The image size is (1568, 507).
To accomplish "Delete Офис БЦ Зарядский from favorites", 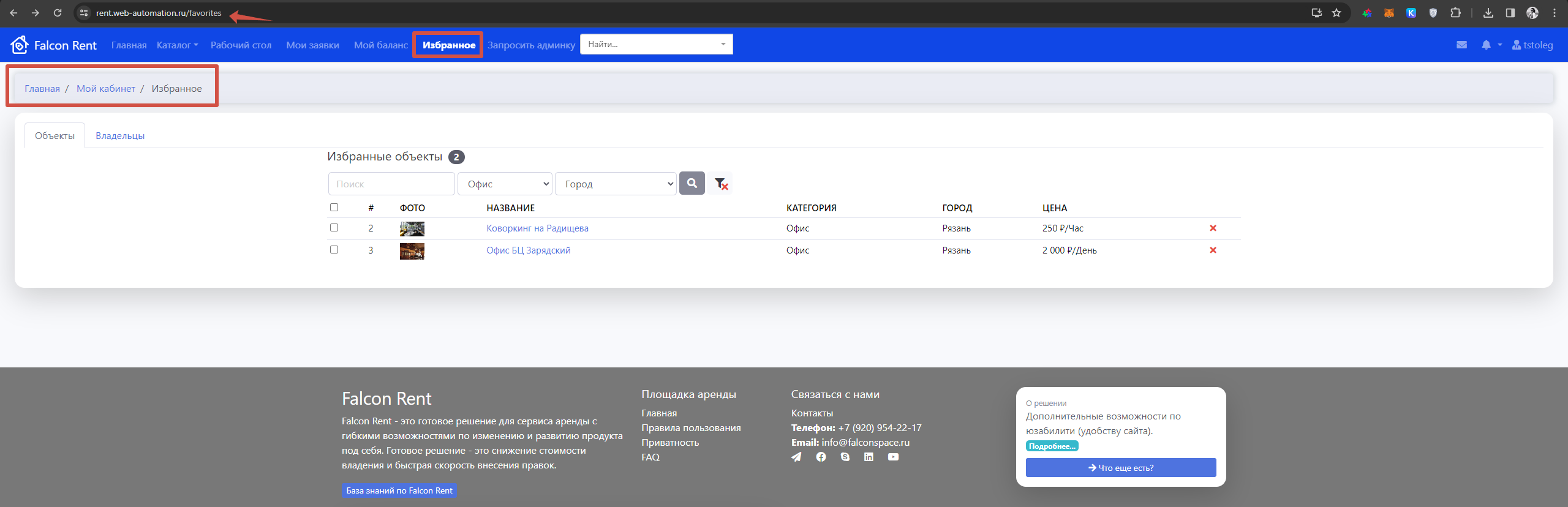I will pyautogui.click(x=1213, y=250).
